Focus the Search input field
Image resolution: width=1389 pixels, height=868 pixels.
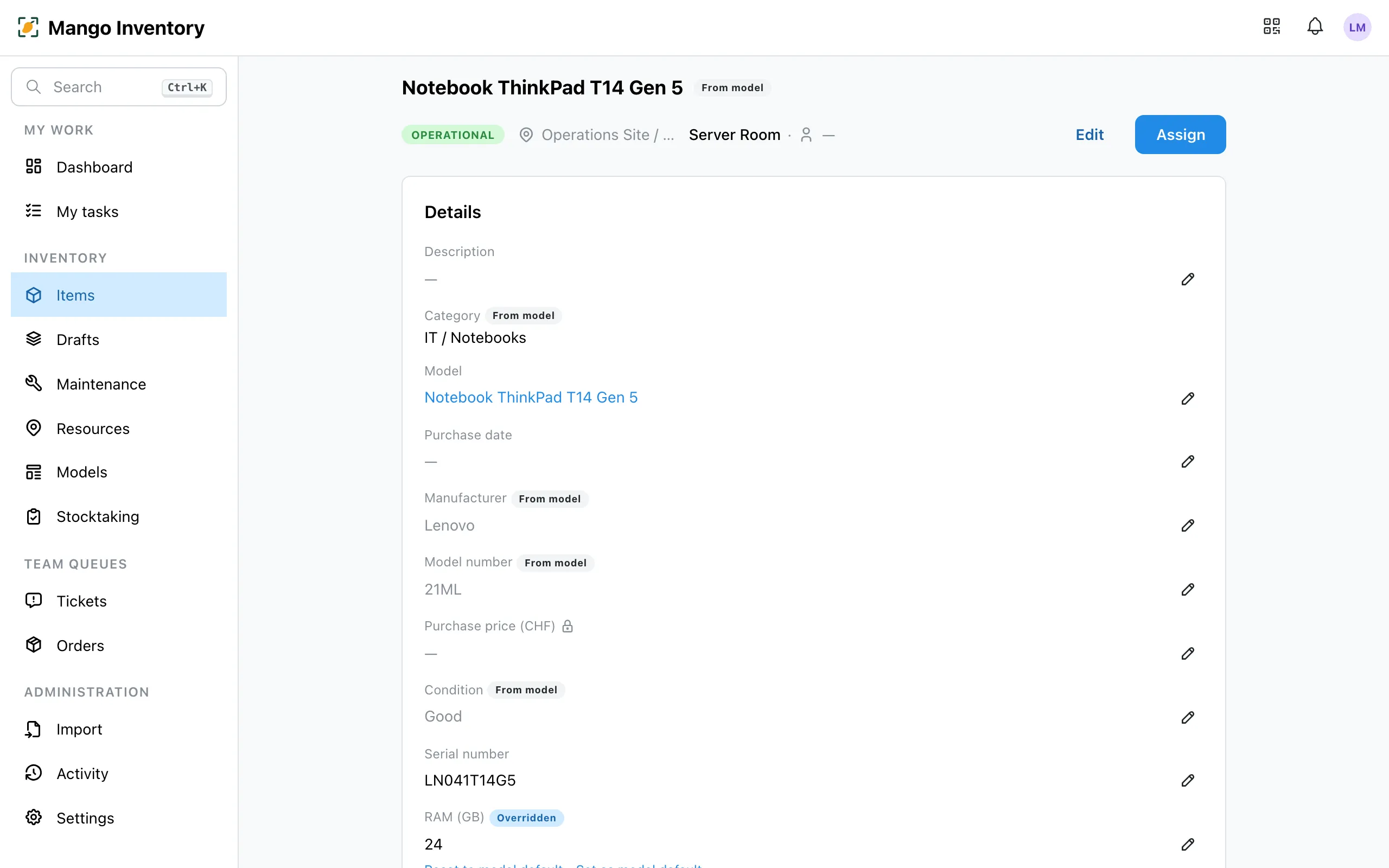pyautogui.click(x=119, y=87)
